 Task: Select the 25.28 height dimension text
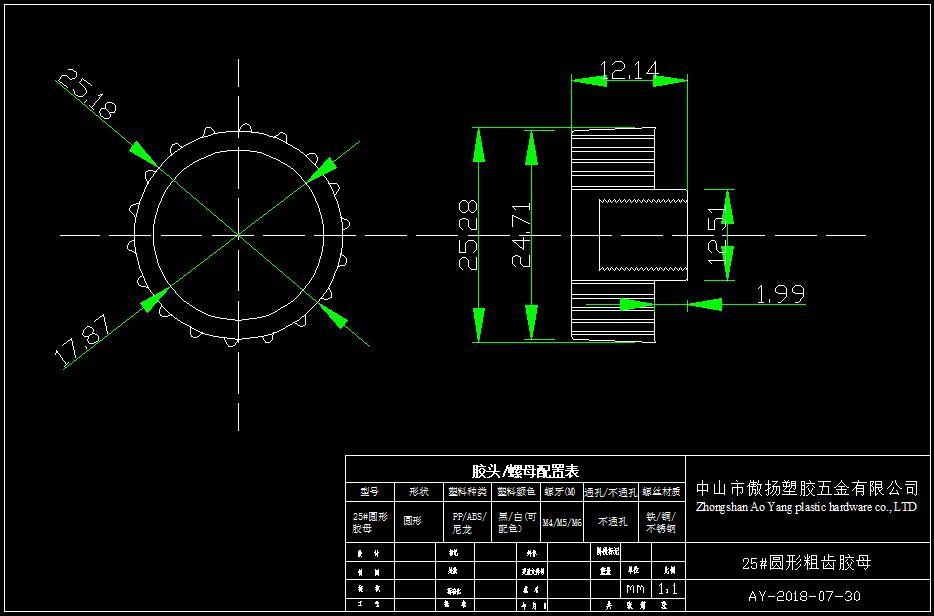coord(468,235)
